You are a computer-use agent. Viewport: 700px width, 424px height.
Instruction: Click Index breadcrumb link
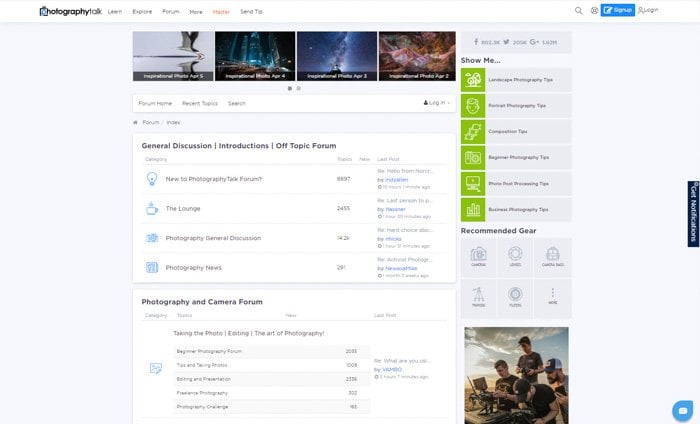pyautogui.click(x=173, y=122)
